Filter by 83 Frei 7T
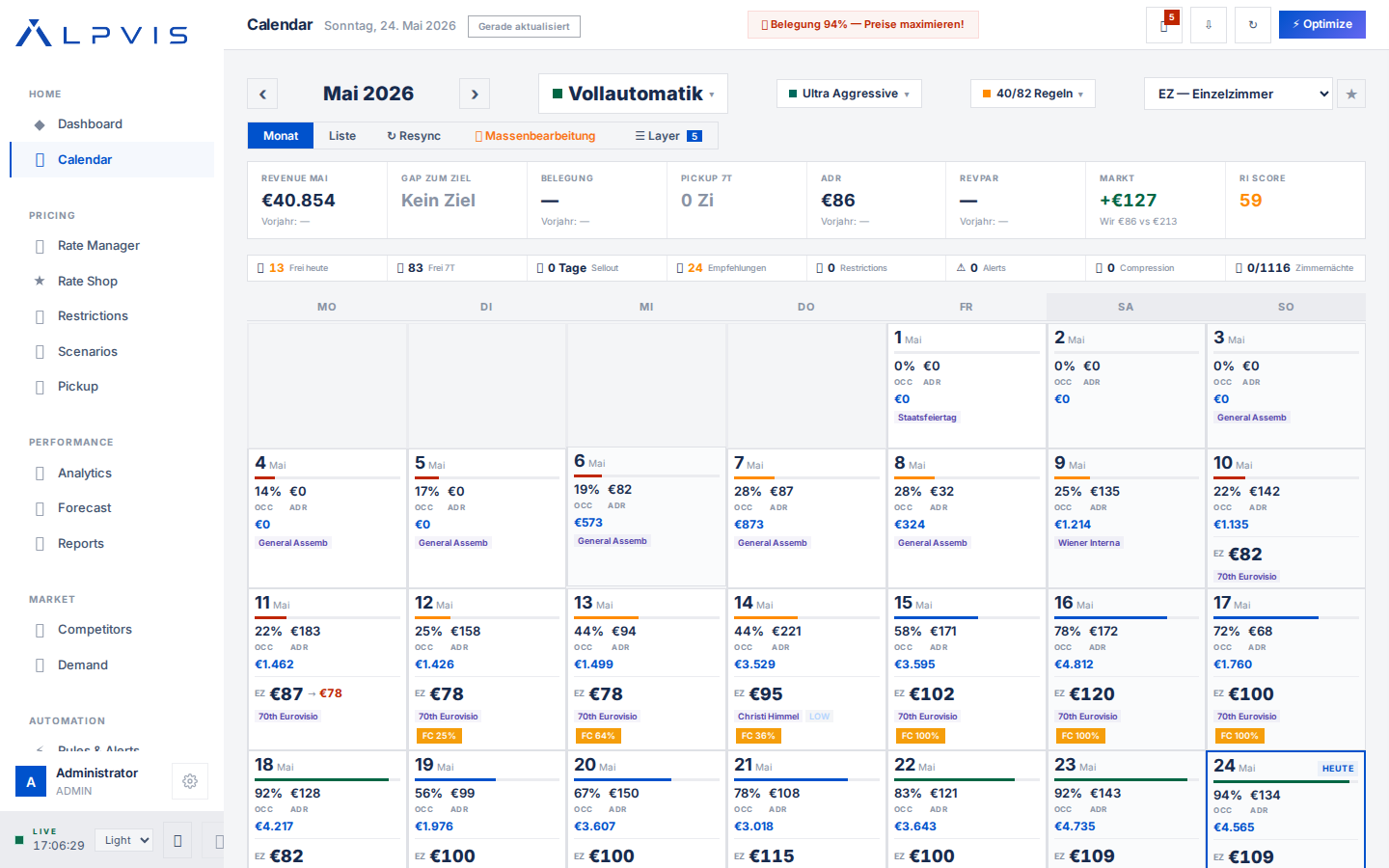 [457, 268]
